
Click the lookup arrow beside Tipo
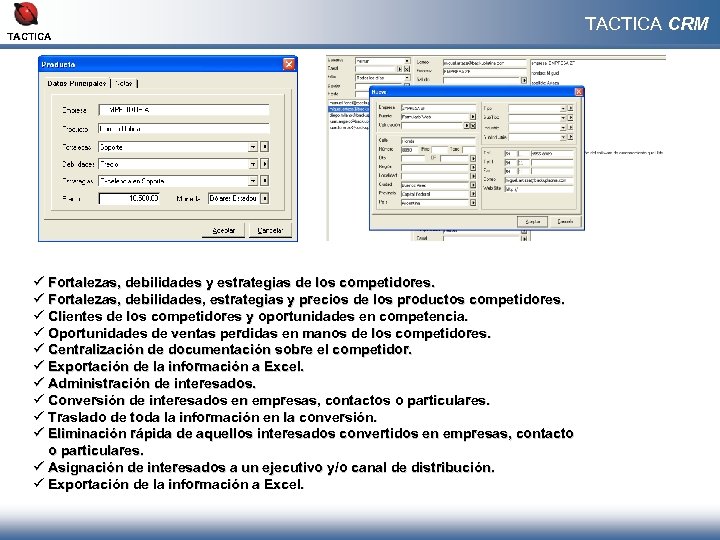click(570, 108)
